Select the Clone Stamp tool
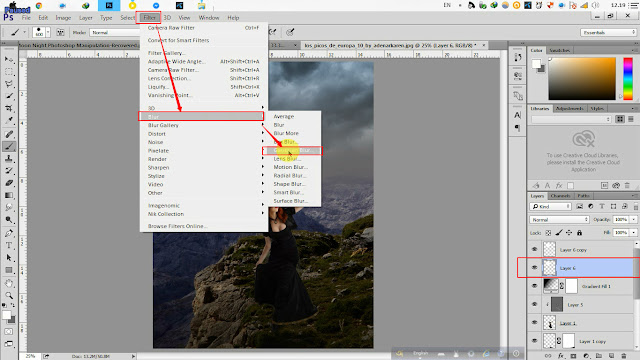 click(x=9, y=159)
